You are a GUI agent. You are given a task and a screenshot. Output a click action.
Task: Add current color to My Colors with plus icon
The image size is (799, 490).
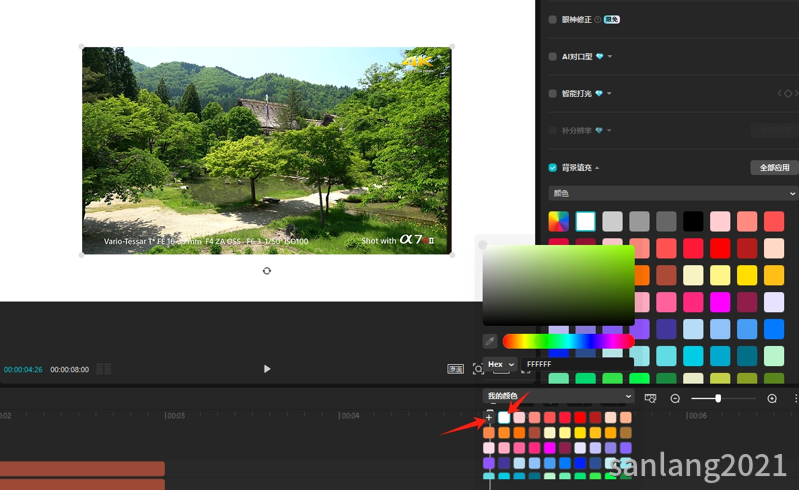[489, 417]
